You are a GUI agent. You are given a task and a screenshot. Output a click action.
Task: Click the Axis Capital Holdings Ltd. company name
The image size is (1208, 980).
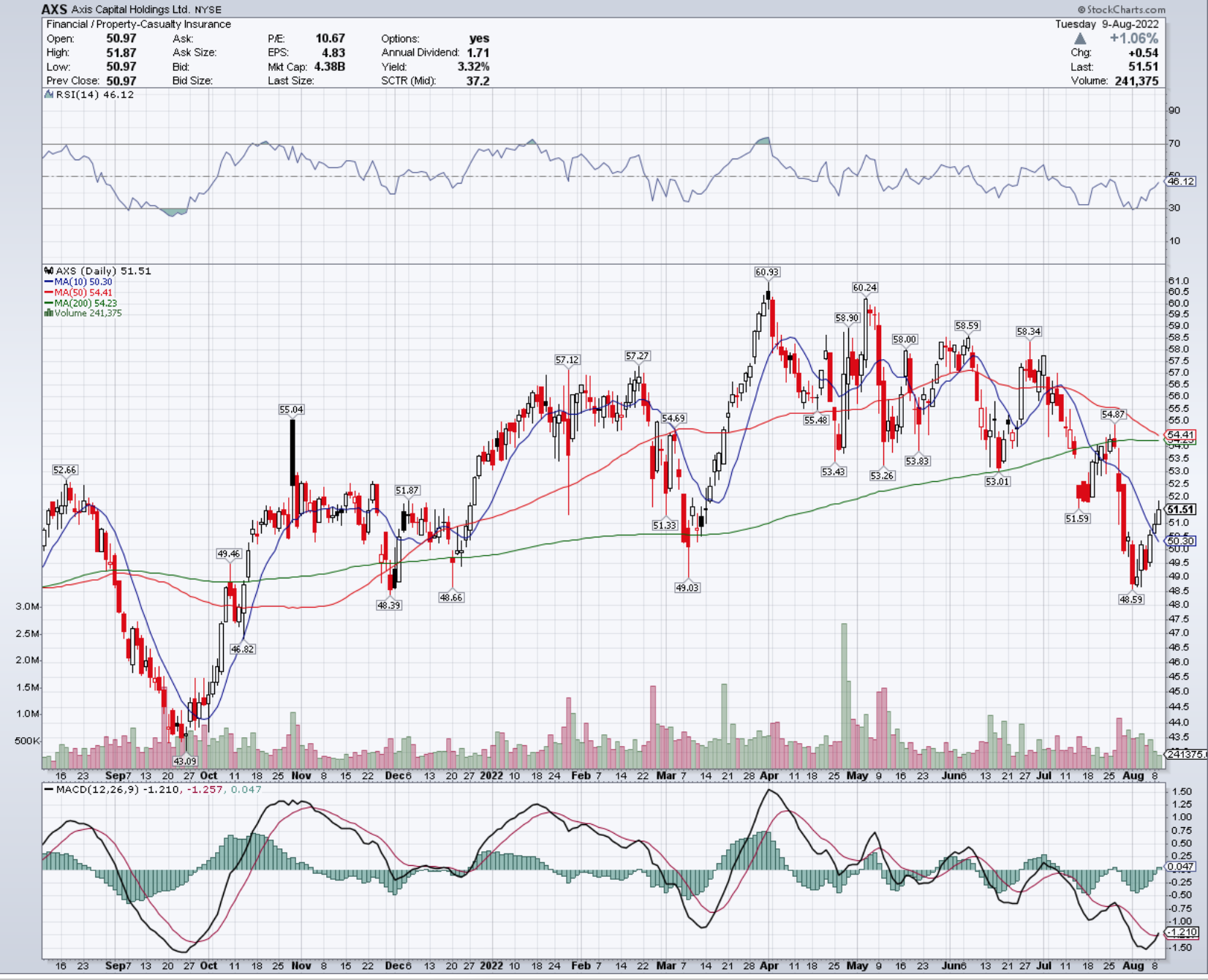(131, 10)
